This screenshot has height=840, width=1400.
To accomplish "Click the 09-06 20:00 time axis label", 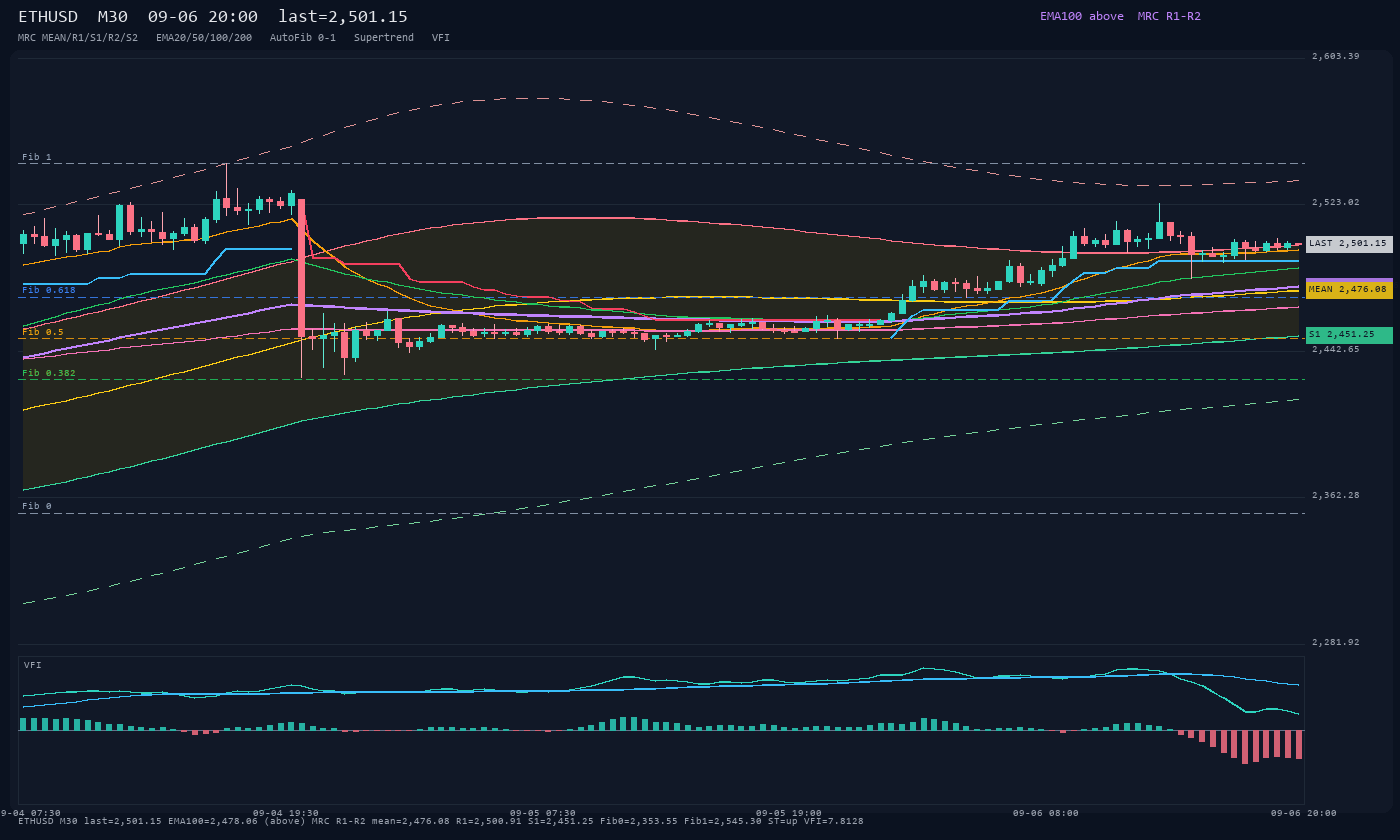I will pos(1303,813).
